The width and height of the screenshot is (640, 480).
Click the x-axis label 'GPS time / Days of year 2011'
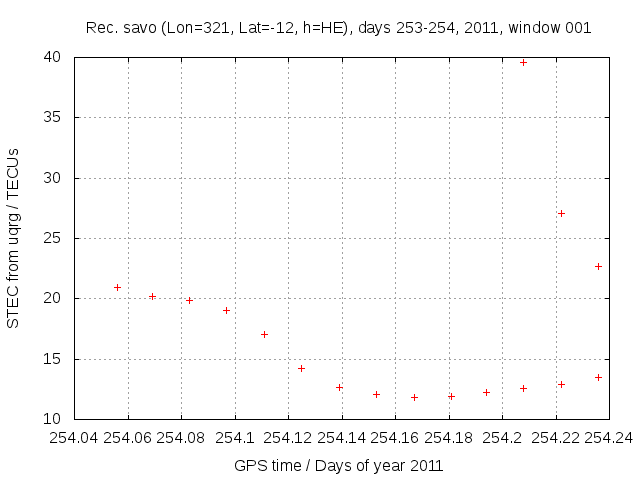[338, 465]
